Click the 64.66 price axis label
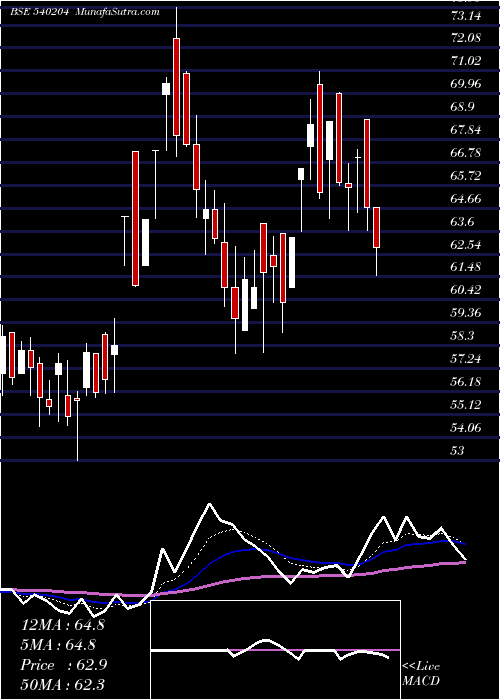This screenshot has height=700, width=500. (467, 199)
